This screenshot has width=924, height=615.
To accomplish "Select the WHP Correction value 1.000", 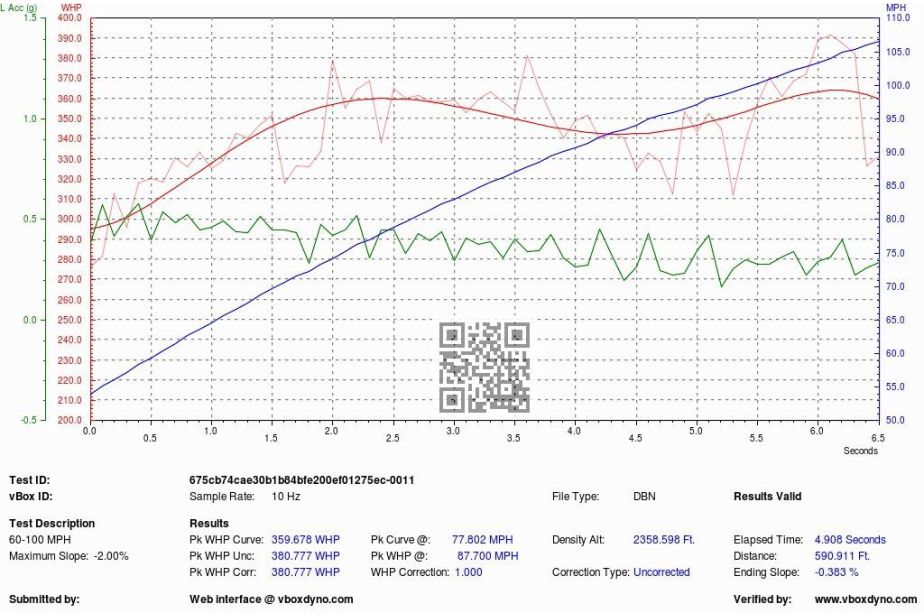I will tap(467, 572).
